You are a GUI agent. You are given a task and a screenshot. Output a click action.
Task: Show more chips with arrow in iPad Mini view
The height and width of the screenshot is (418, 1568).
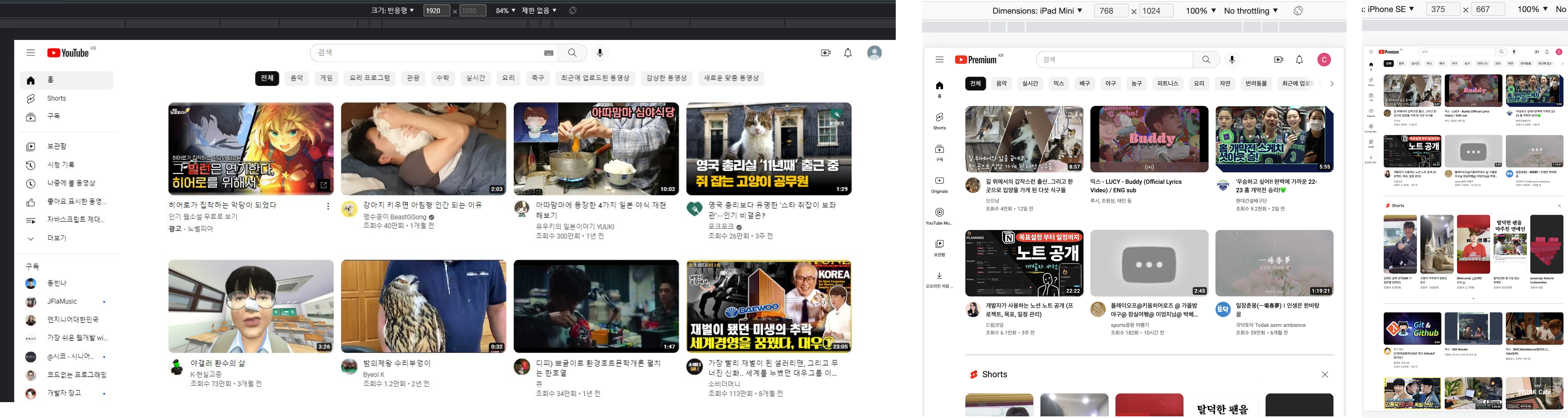1331,83
